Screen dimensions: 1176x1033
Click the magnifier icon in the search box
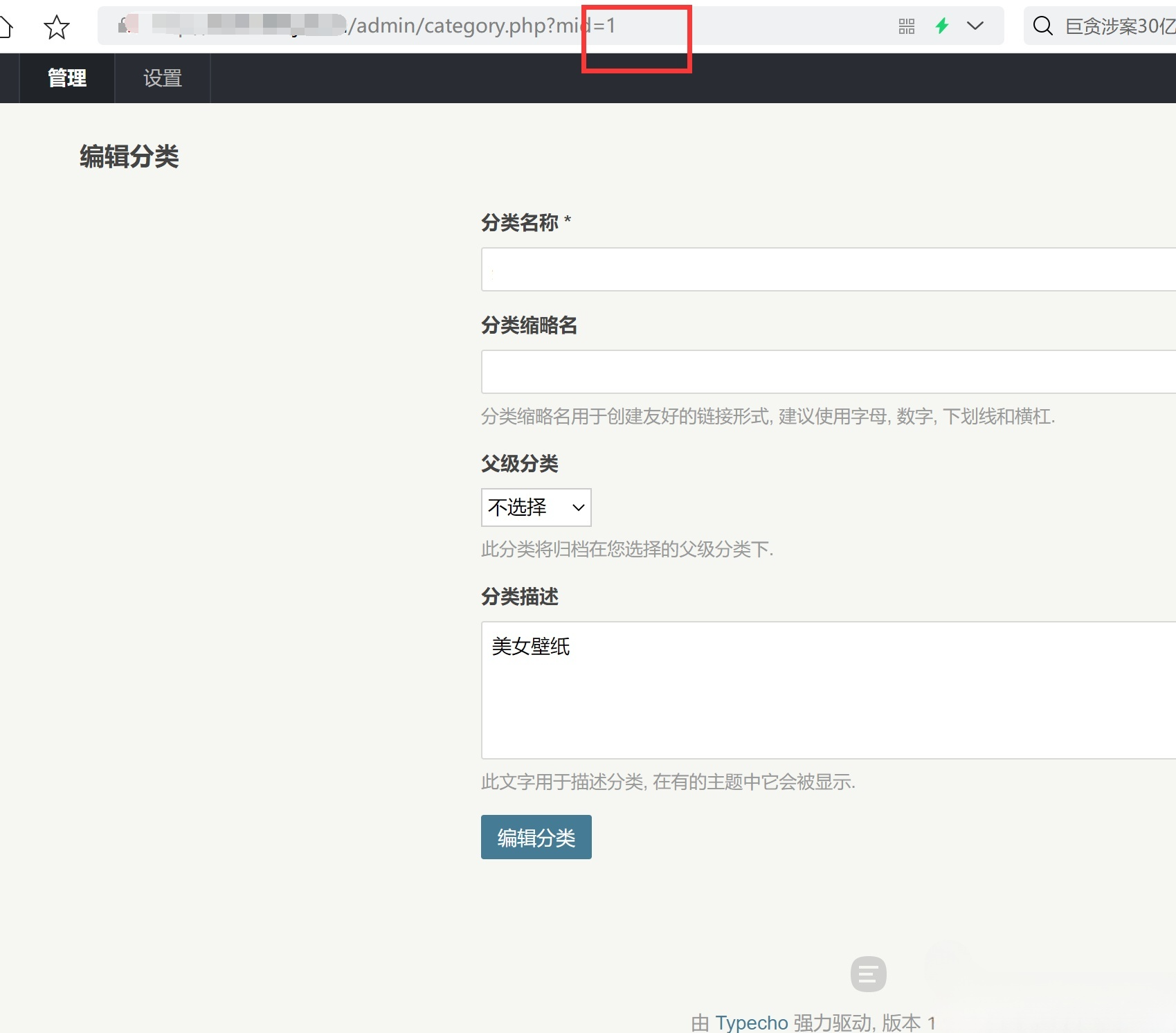1043,26
